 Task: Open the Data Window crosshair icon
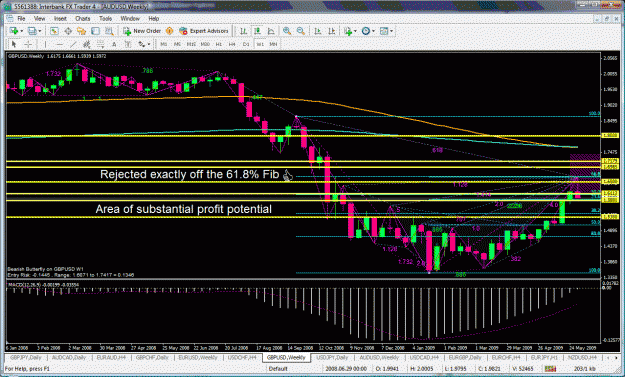[68, 31]
